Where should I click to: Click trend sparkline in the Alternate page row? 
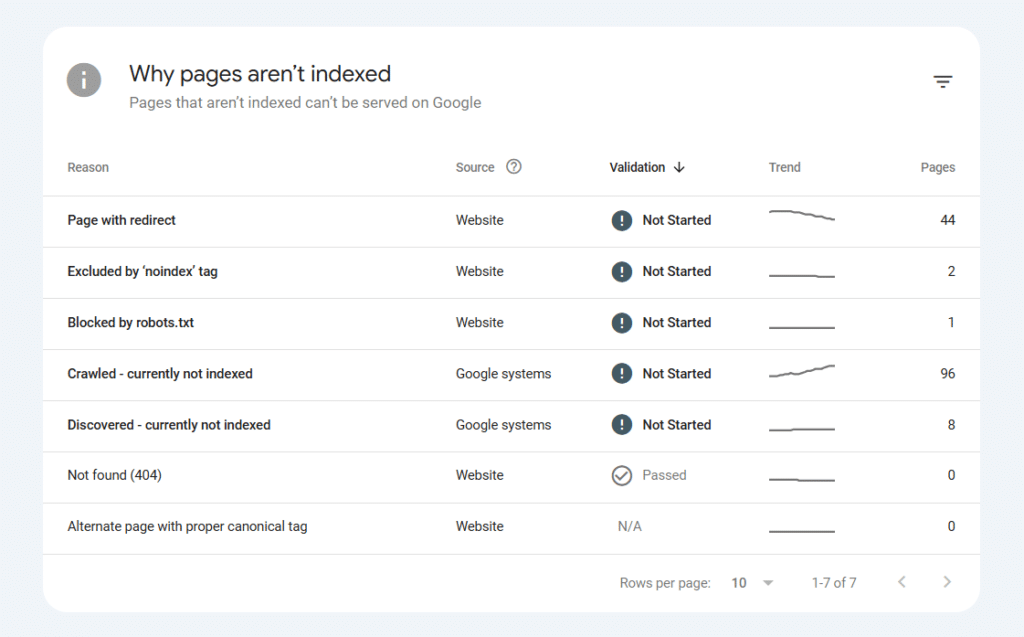pyautogui.click(x=802, y=531)
